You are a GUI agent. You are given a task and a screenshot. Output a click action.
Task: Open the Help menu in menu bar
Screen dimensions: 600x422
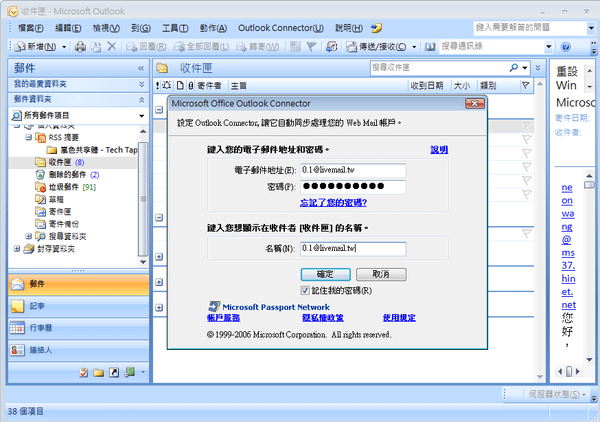(x=349, y=28)
